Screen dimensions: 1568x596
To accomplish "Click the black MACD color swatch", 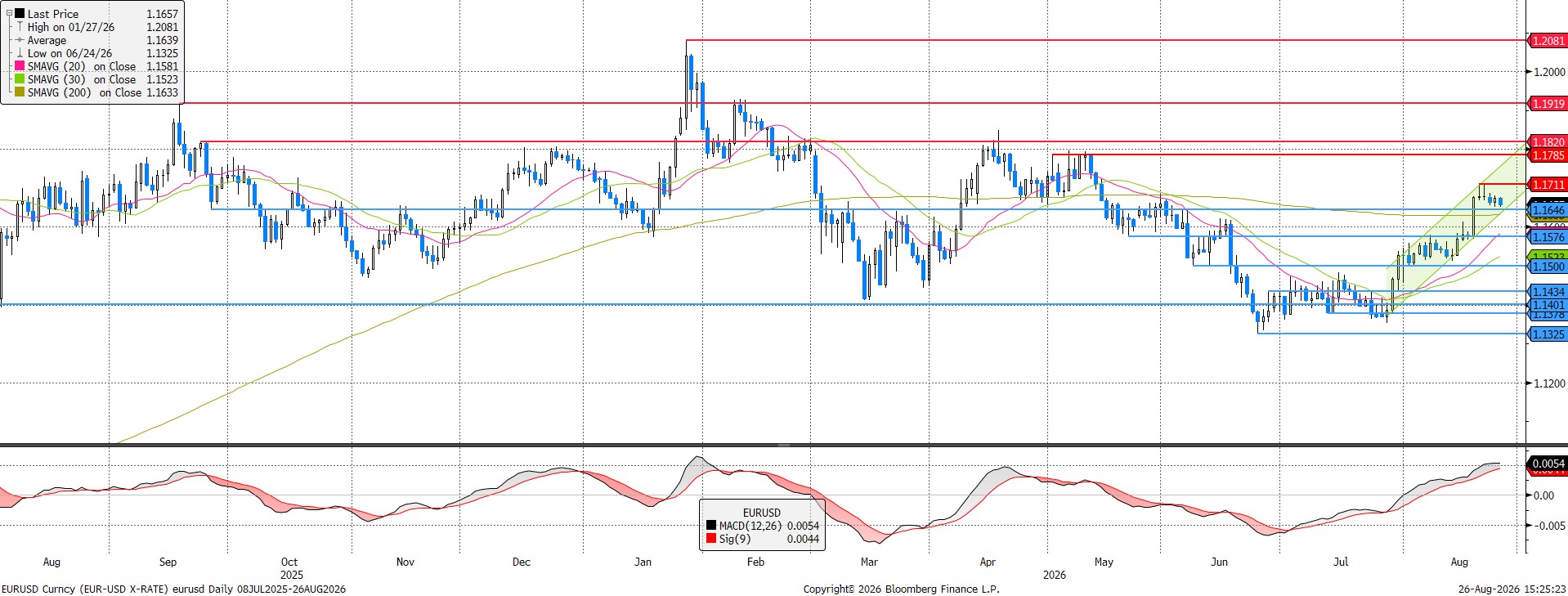I will pyautogui.click(x=711, y=526).
